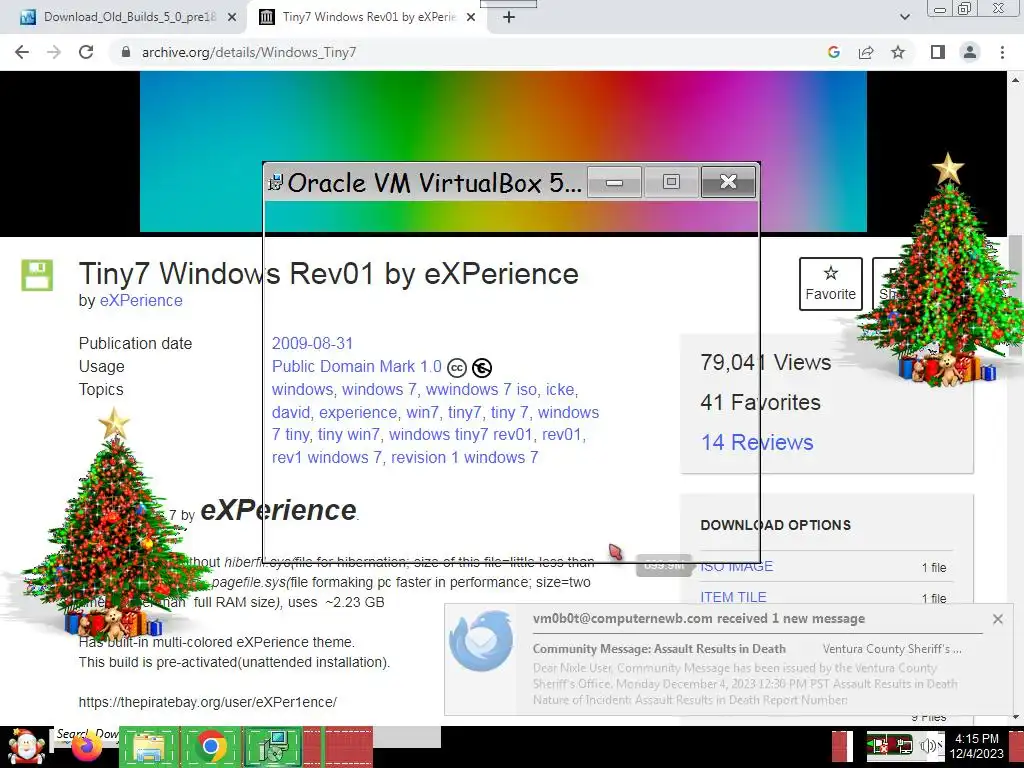Viewport: 1024px width, 768px height.
Task: Click the DOWNLOAD OPTIONS heading
Action: click(775, 525)
